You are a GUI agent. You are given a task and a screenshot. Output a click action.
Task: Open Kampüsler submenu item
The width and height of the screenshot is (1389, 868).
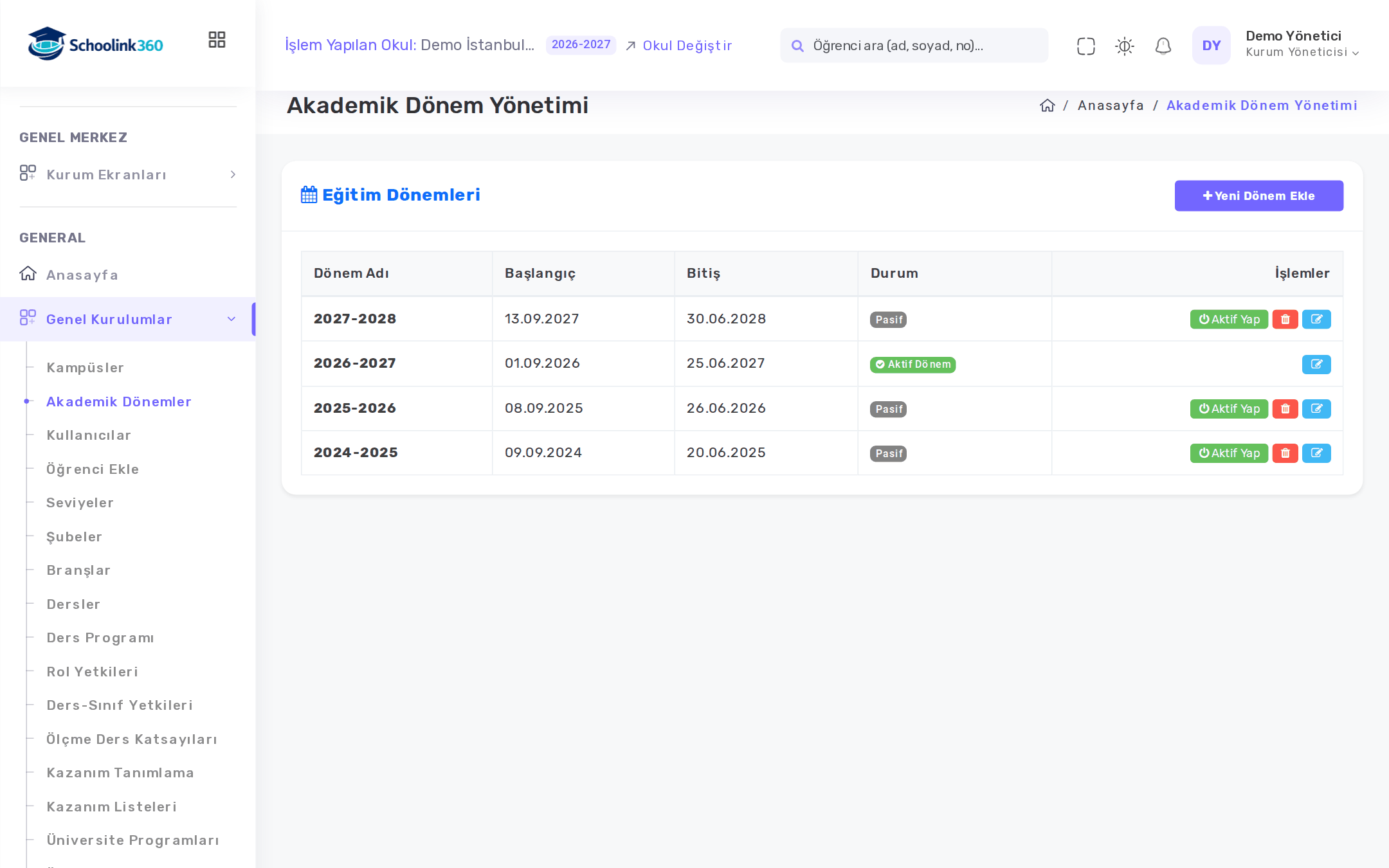pyautogui.click(x=85, y=368)
